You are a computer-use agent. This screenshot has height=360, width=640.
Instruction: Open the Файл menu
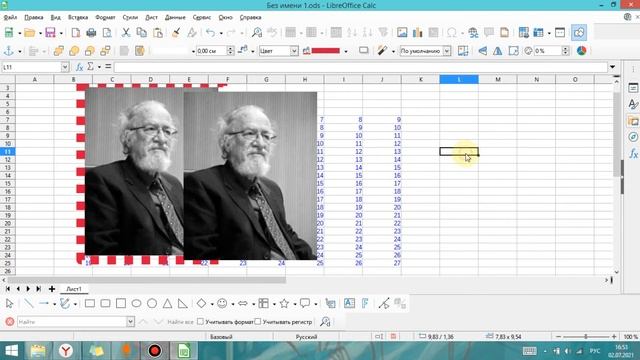point(10,17)
